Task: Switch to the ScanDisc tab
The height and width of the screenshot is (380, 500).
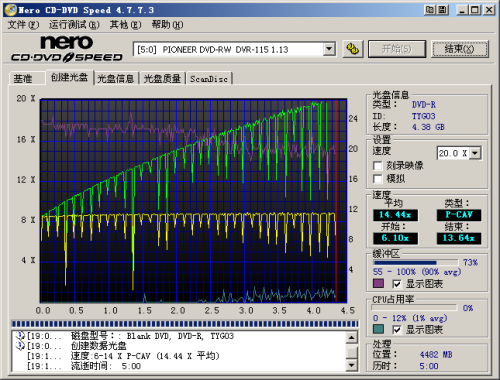Action: point(209,79)
